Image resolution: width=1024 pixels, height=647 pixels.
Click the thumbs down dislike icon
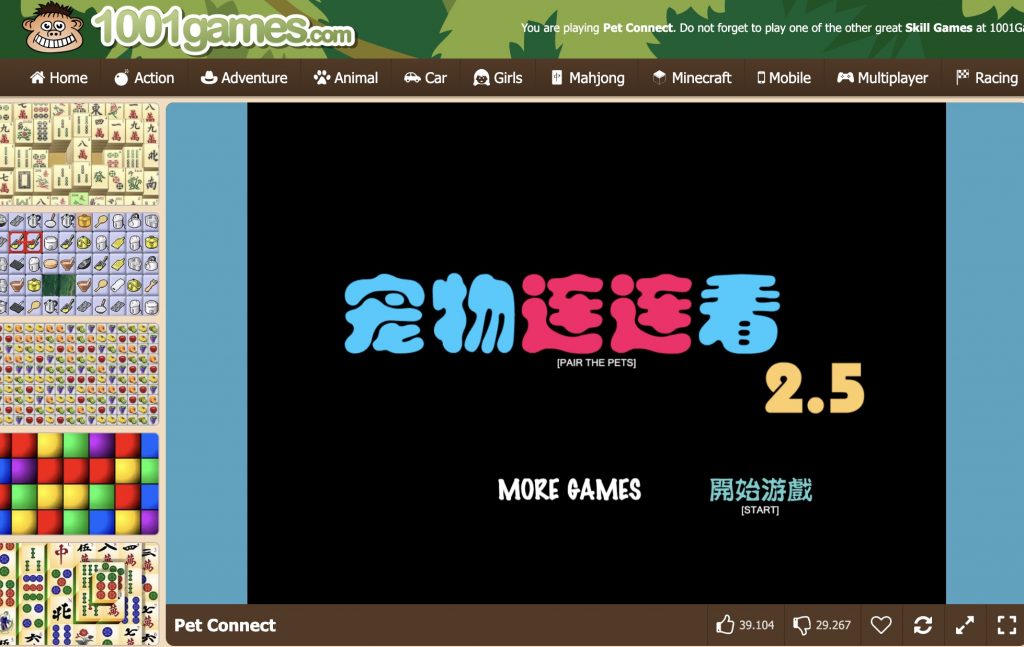802,625
